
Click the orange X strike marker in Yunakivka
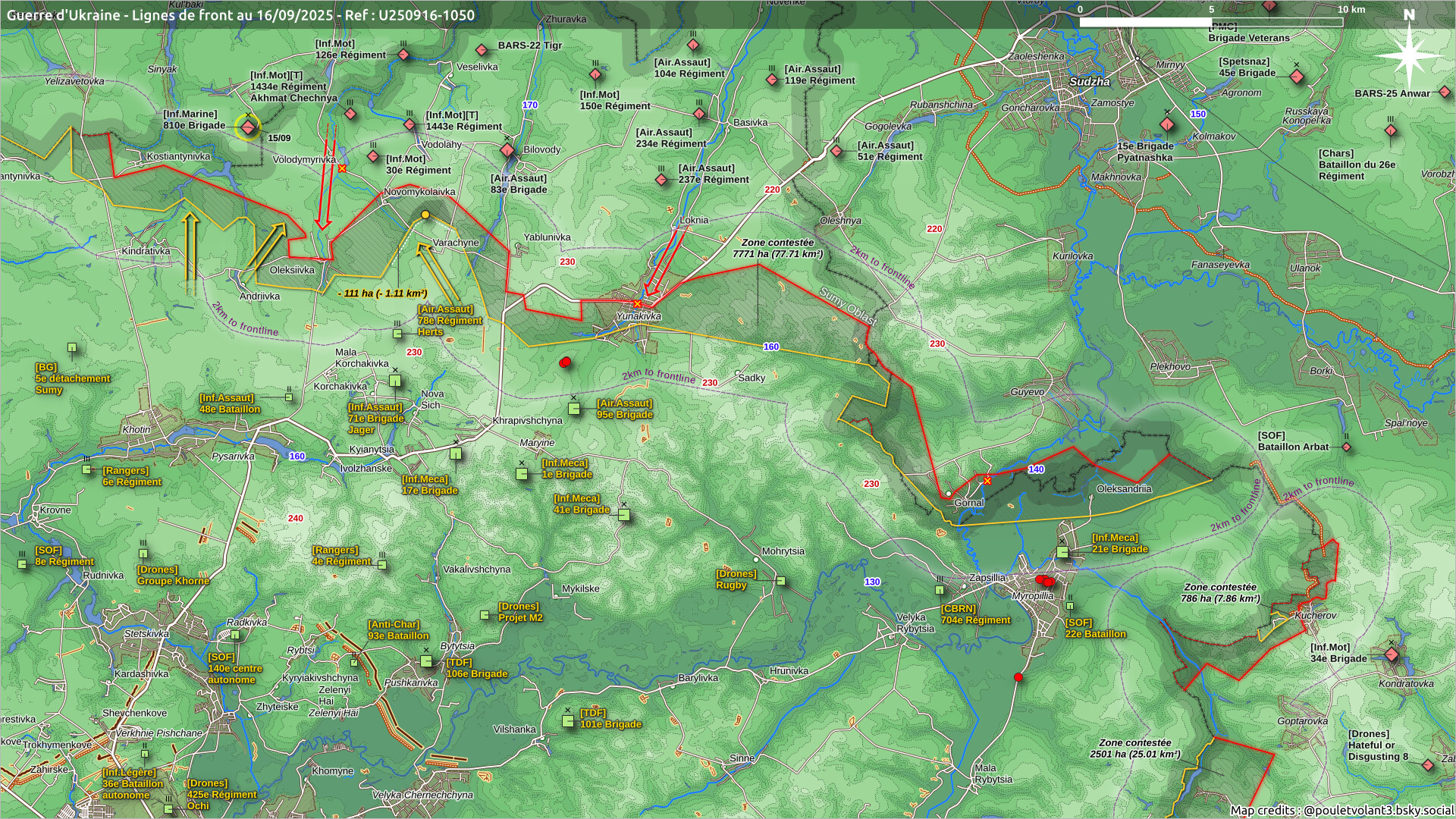coord(637,303)
